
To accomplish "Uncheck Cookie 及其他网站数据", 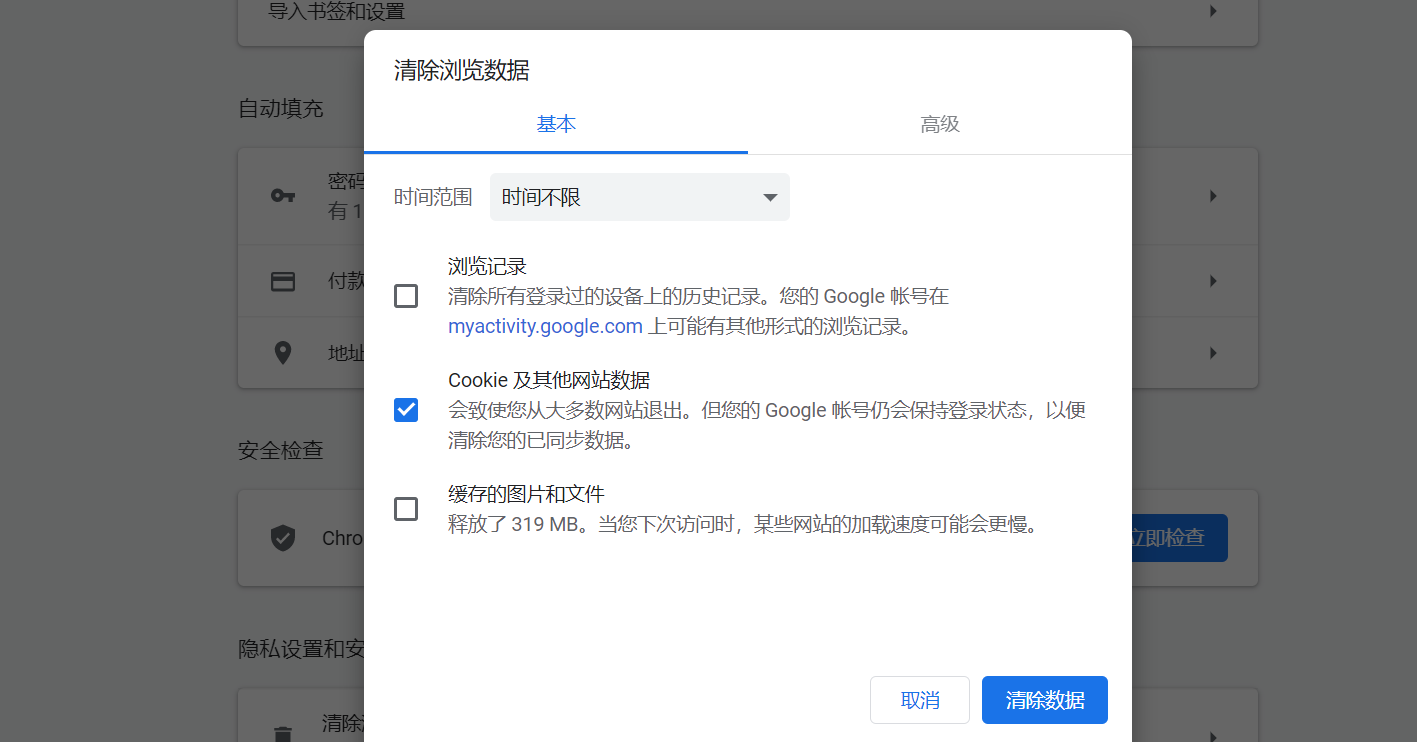I will click(x=405, y=409).
